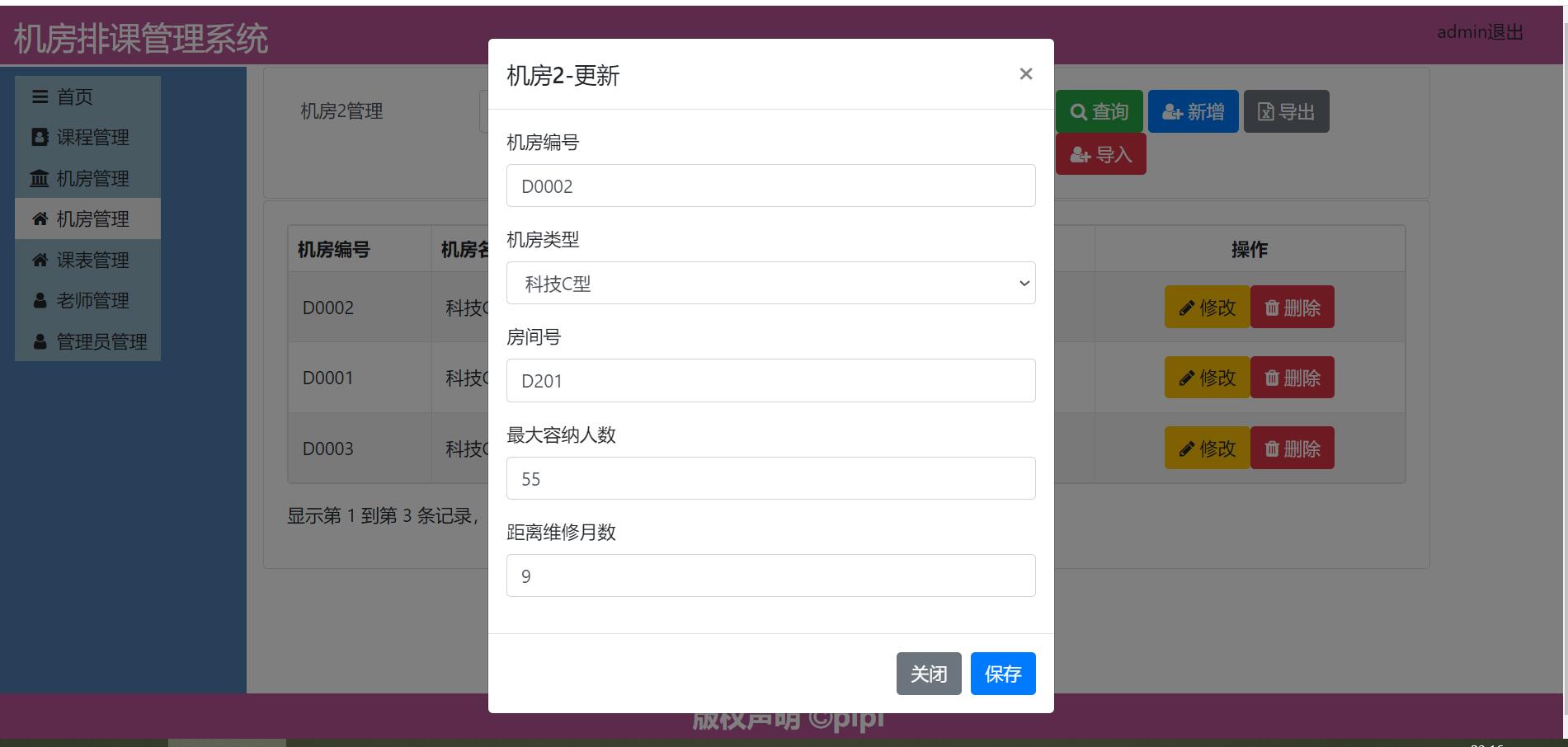Screen dimensions: 1568x747
Task: Click the red 导入 button
Action: (1100, 154)
